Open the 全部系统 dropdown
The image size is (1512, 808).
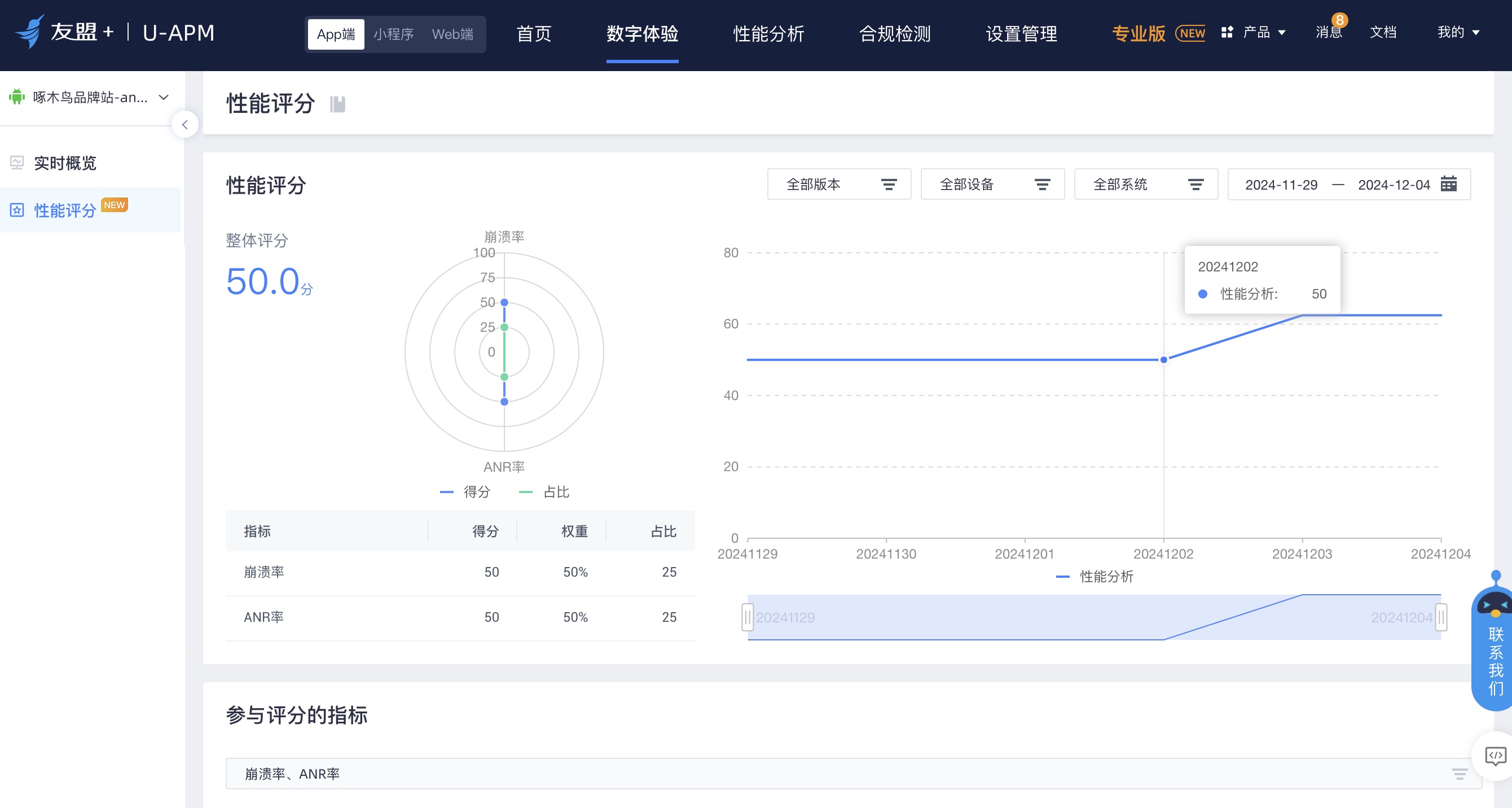[1146, 185]
